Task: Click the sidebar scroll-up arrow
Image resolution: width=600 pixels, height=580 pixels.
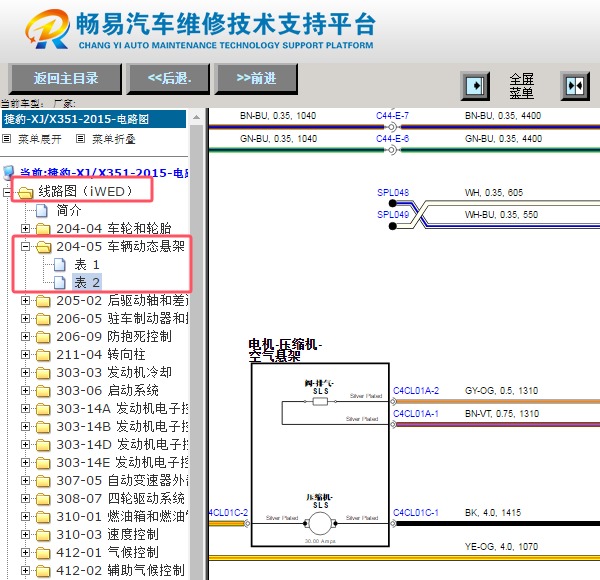Action: (196, 117)
